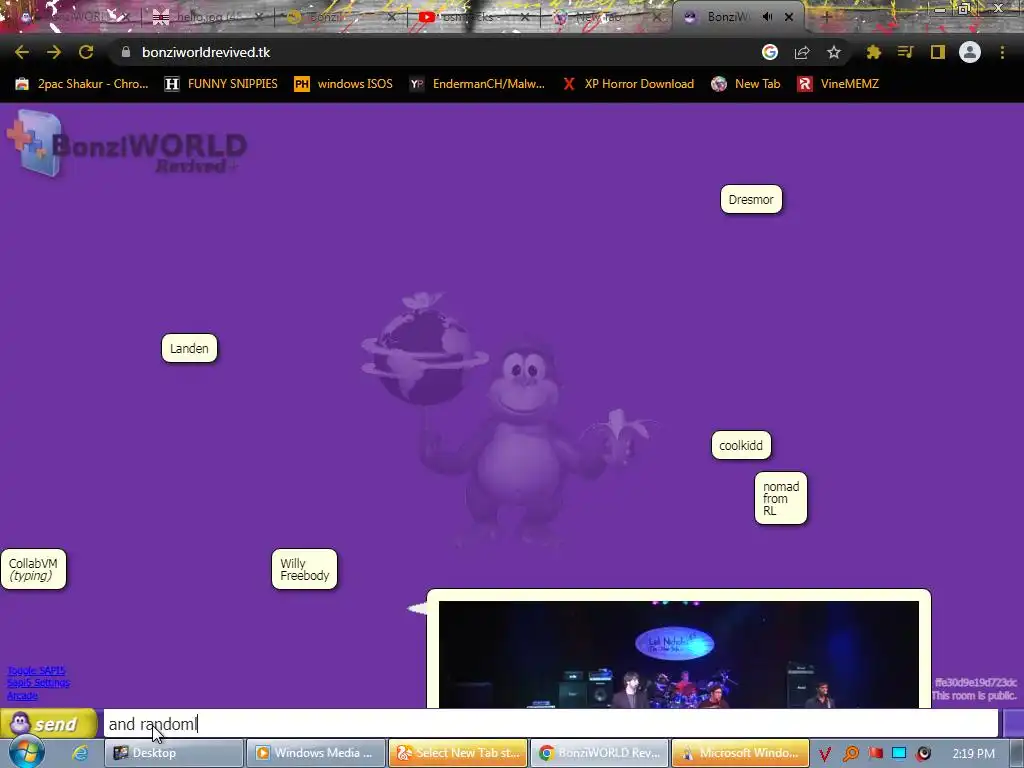Image resolution: width=1024 pixels, height=768 pixels.
Task: View site info via the address bar lock
Action: click(126, 52)
